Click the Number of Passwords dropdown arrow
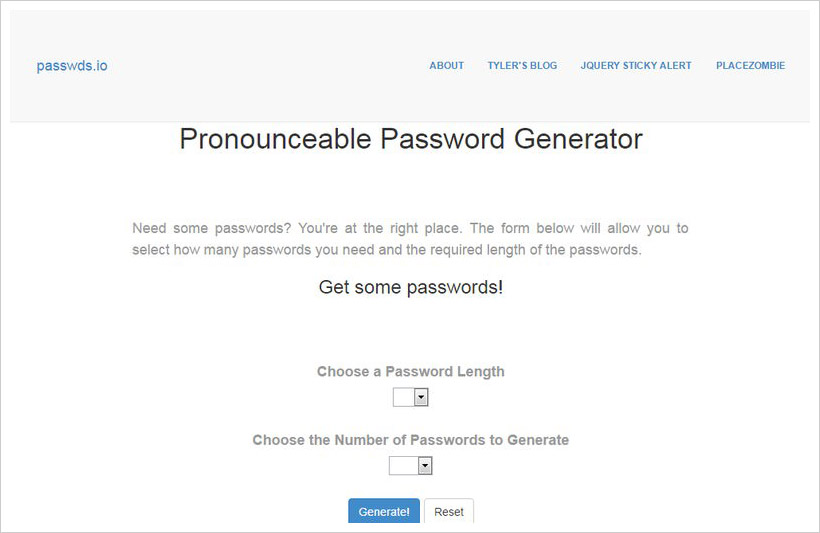 [425, 466]
